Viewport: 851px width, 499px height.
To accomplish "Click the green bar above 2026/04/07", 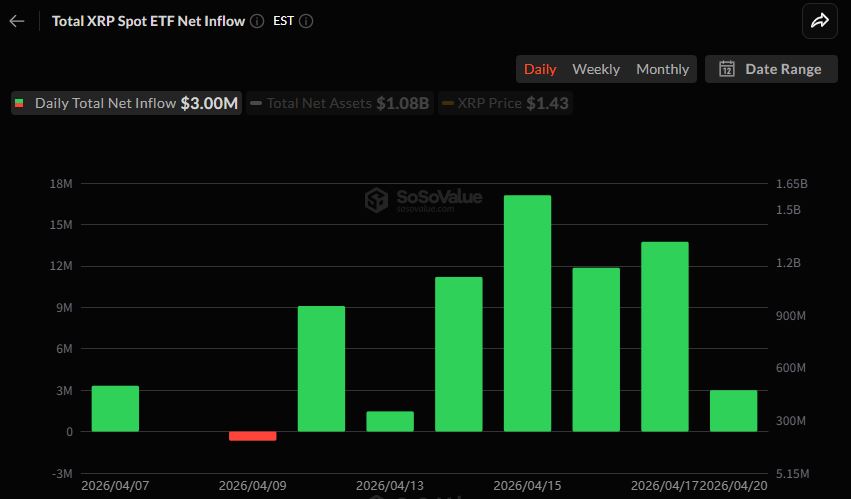I will pos(115,408).
